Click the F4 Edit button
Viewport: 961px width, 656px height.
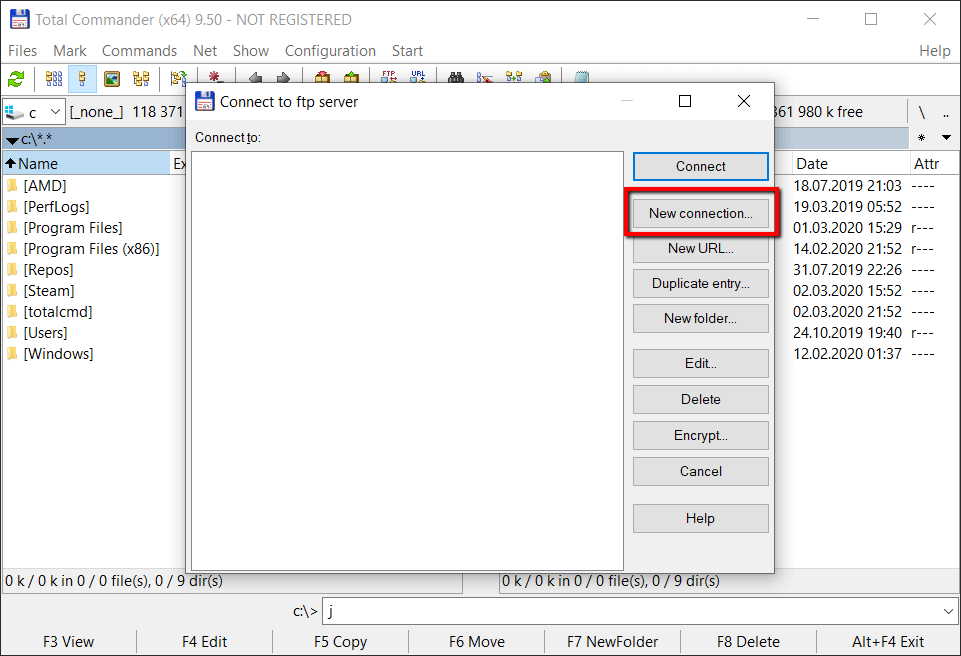[x=205, y=642]
